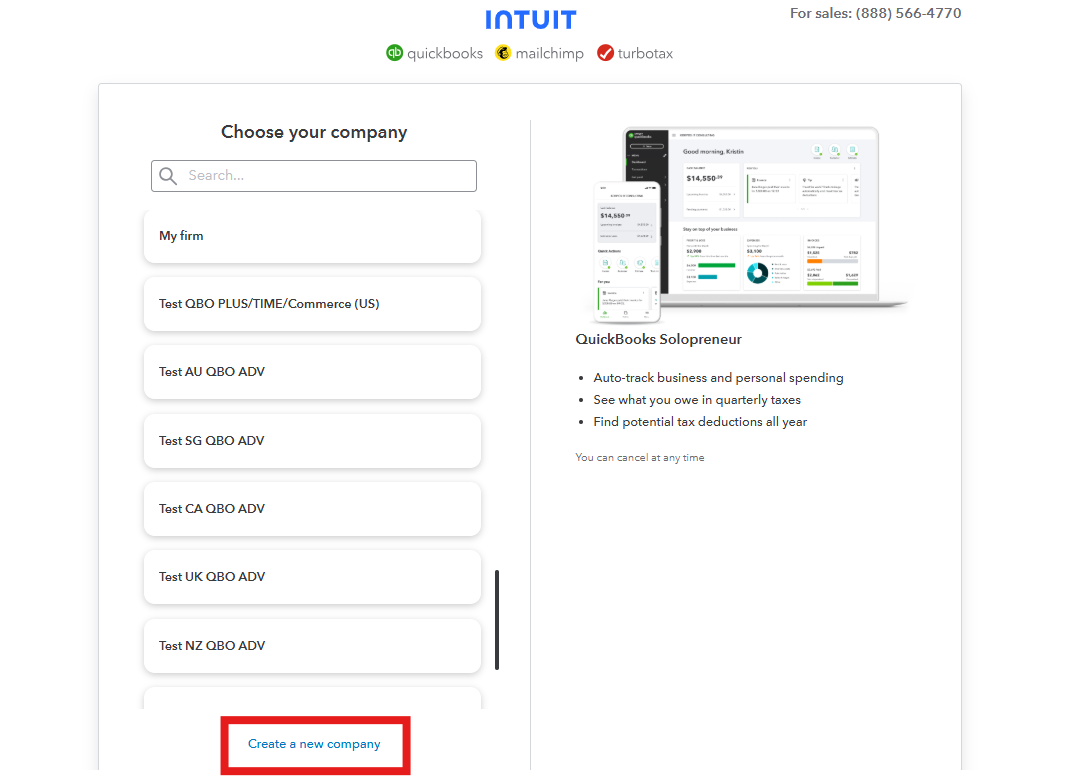Click the company list scrollbar thumb

click(497, 620)
